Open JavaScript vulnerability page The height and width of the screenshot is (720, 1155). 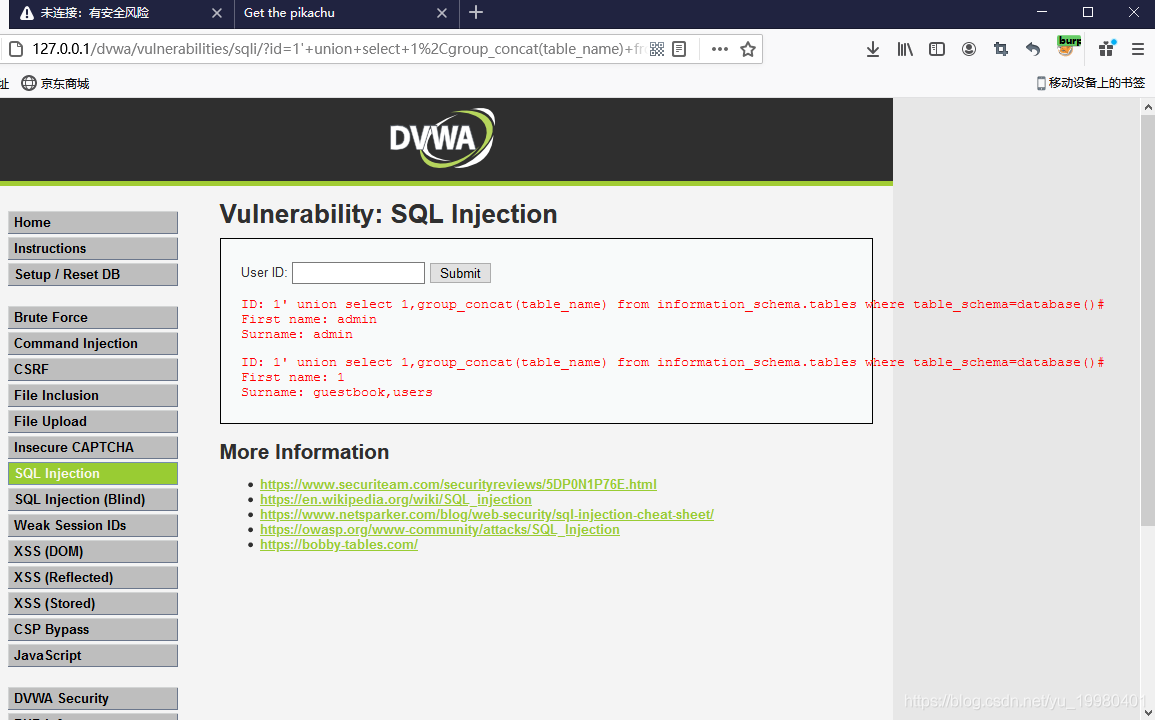[x=93, y=655]
